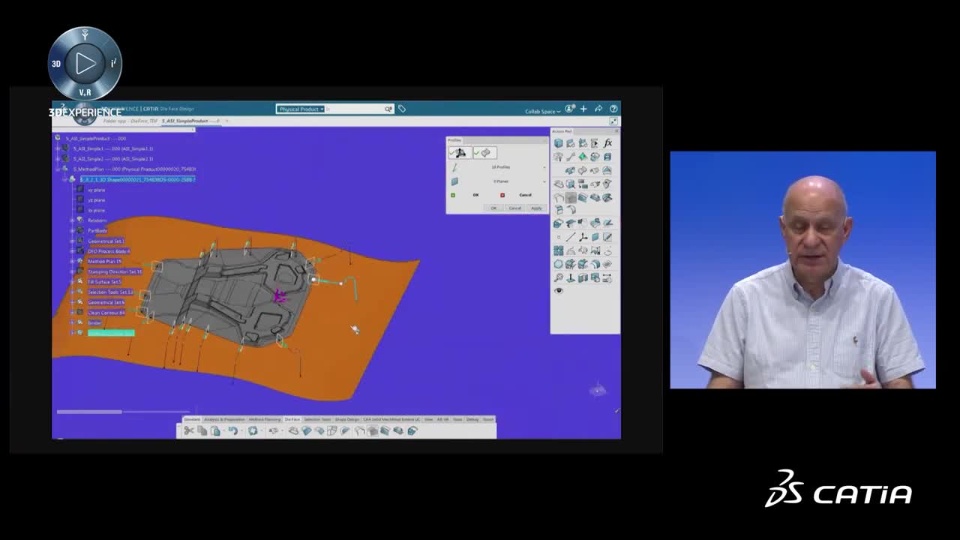Screen dimensions: 960x540
Task: Click the Update icon in bottom toolbar
Action: (253, 431)
